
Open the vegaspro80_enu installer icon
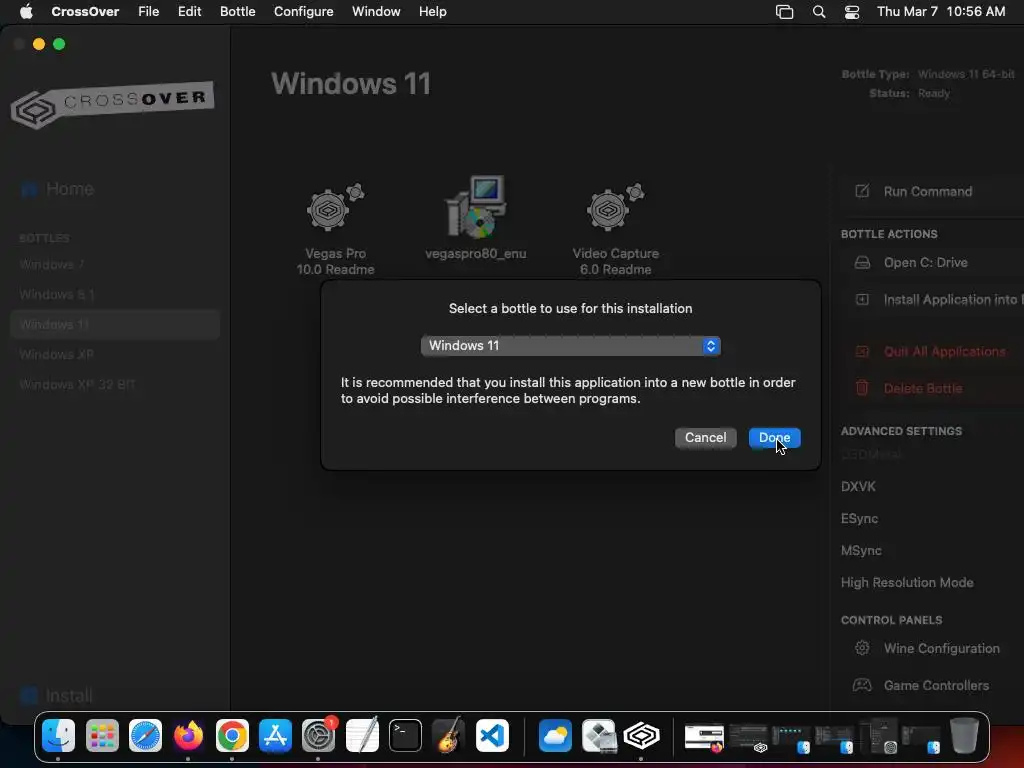[x=476, y=206]
